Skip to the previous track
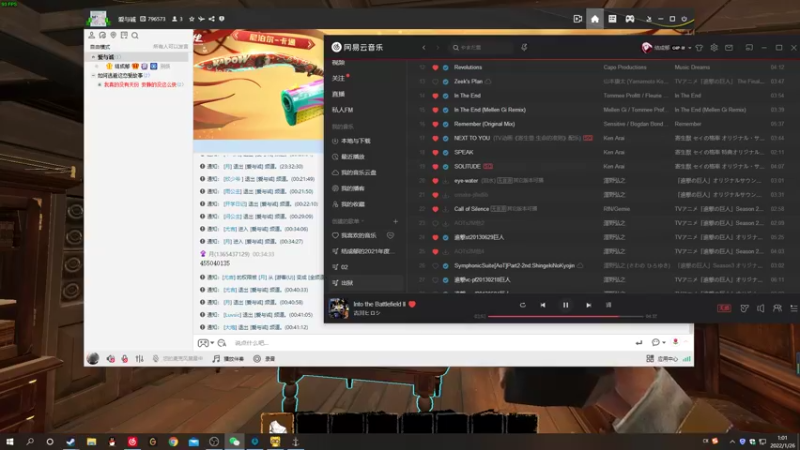 (x=543, y=305)
